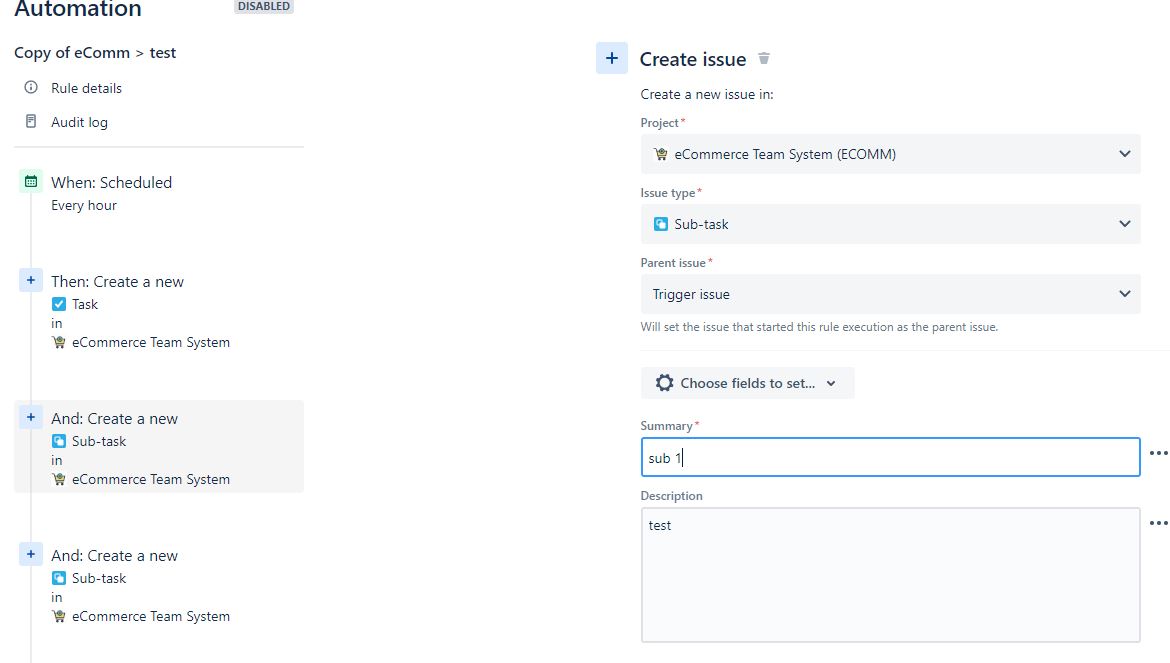Image resolution: width=1170 pixels, height=663 pixels.
Task: Click the gear icon on Choose fields to set
Action: tap(664, 382)
